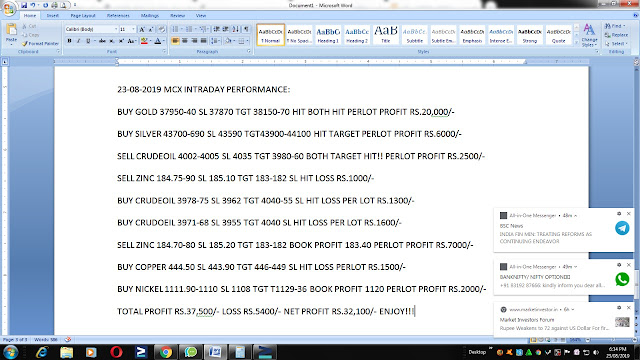Click the Increase Indent icon
The height and width of the screenshot is (360, 640).
coord(225,29)
